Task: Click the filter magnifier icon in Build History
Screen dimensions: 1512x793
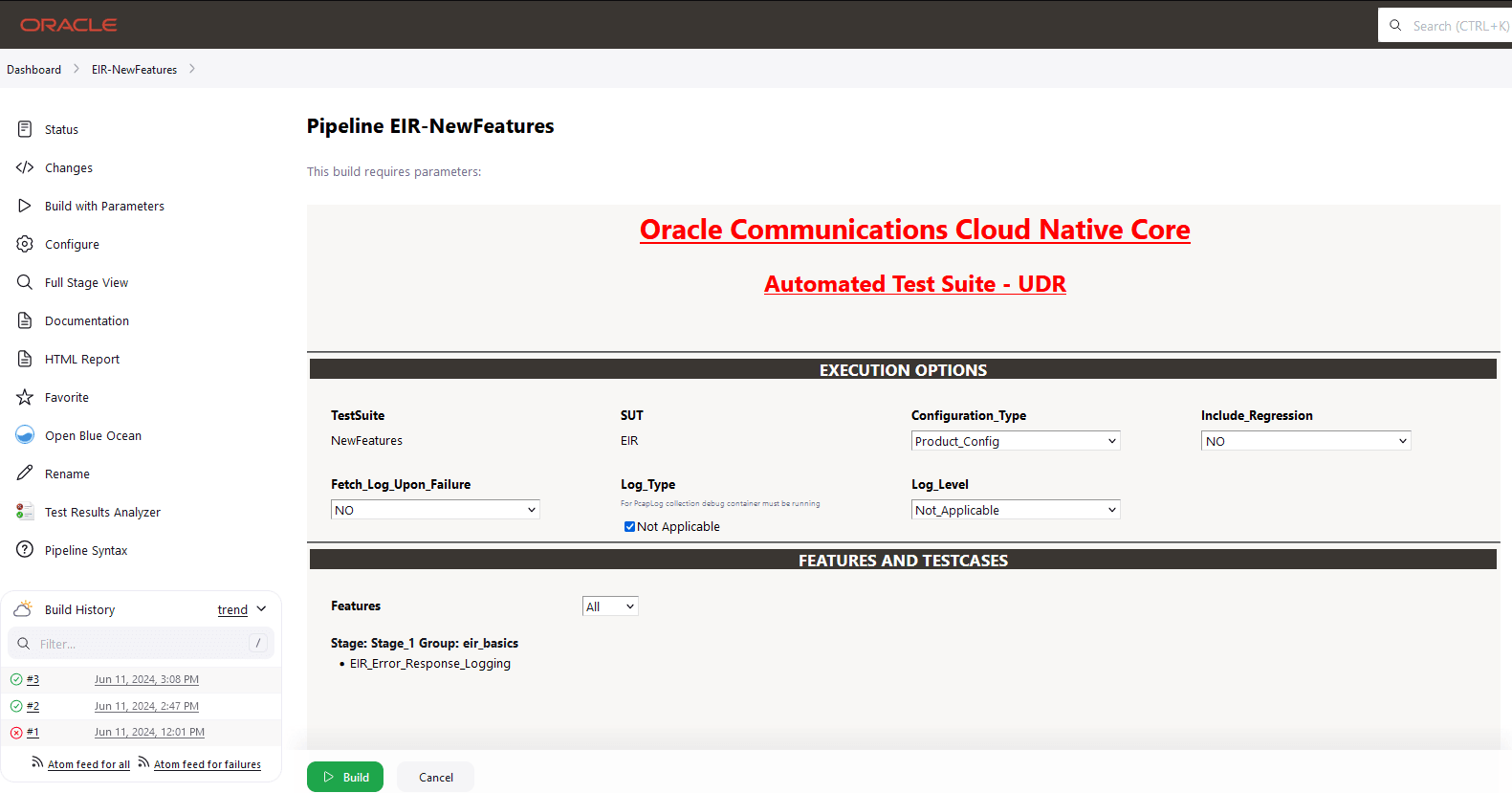Action: point(24,644)
